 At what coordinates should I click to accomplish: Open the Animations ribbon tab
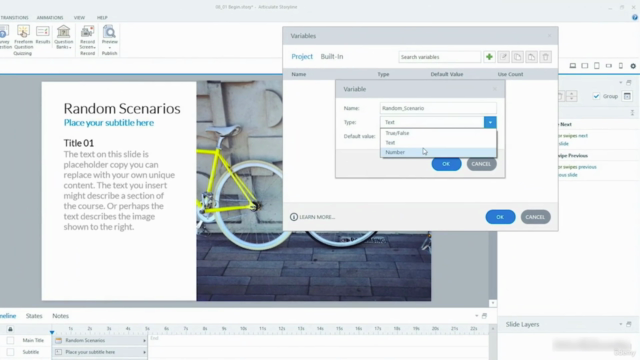50,18
